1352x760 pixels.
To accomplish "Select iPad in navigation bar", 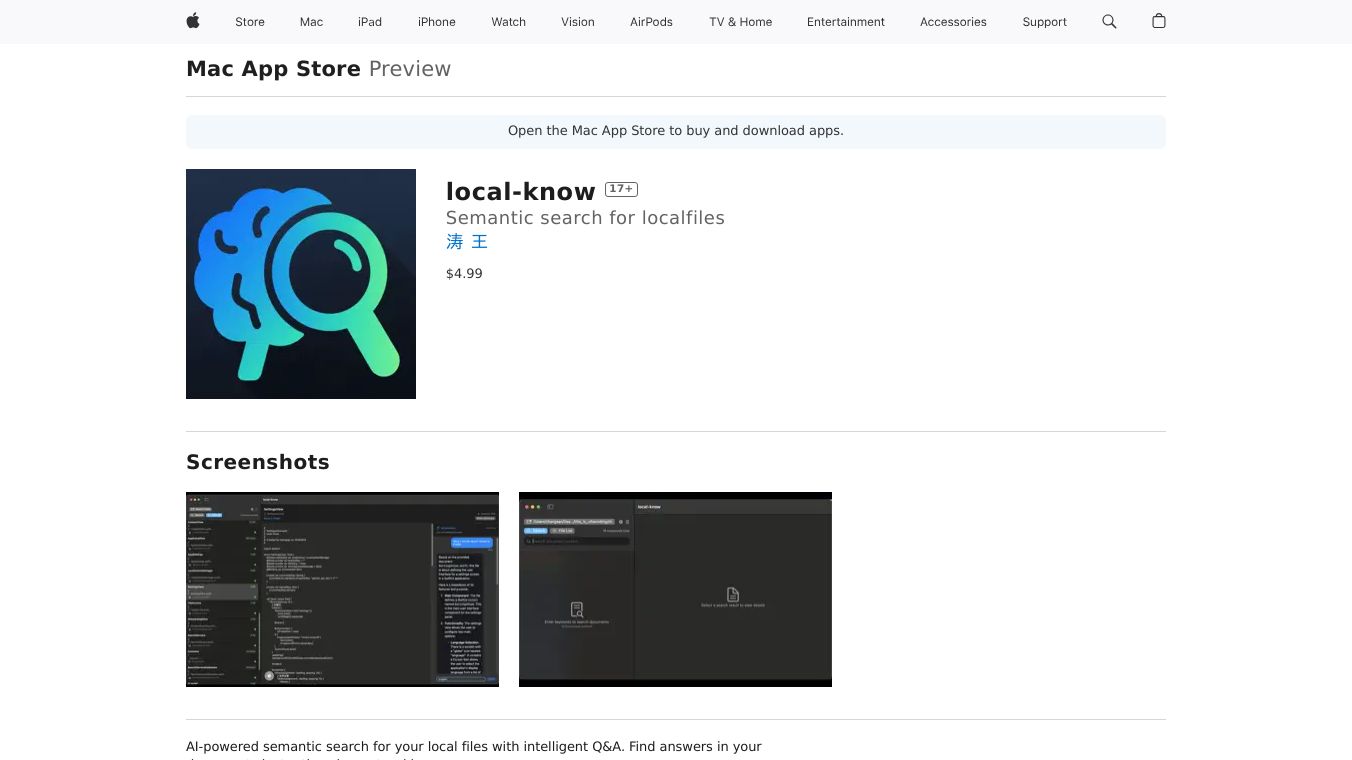I will click(370, 22).
